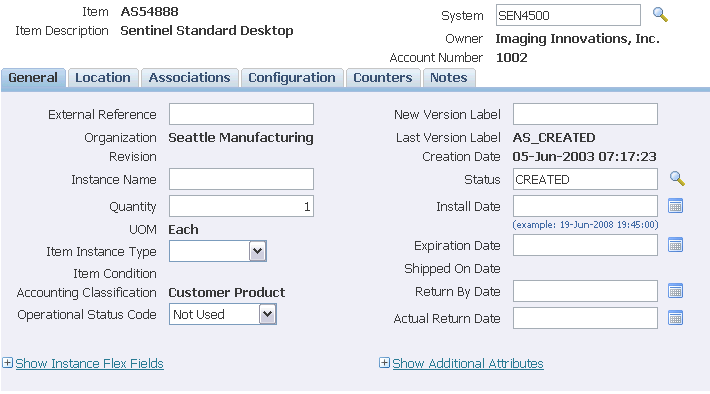The height and width of the screenshot is (394, 710).
Task: Expand plus icon for Instance Flex Fields
Action: (7, 363)
